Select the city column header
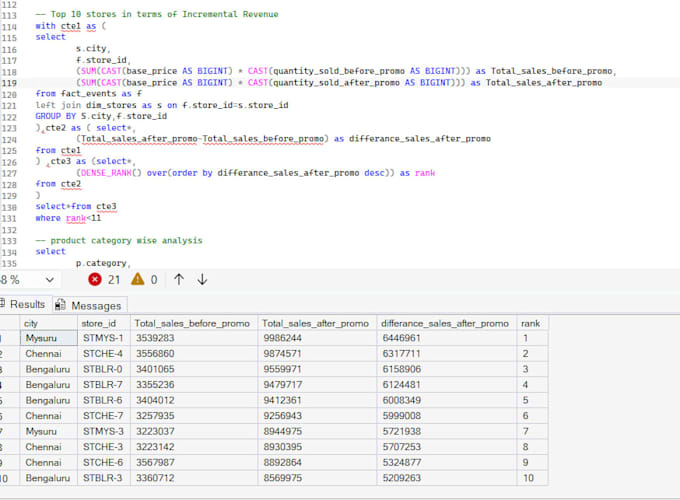Viewport: 680px width, 500px height. 48,323
